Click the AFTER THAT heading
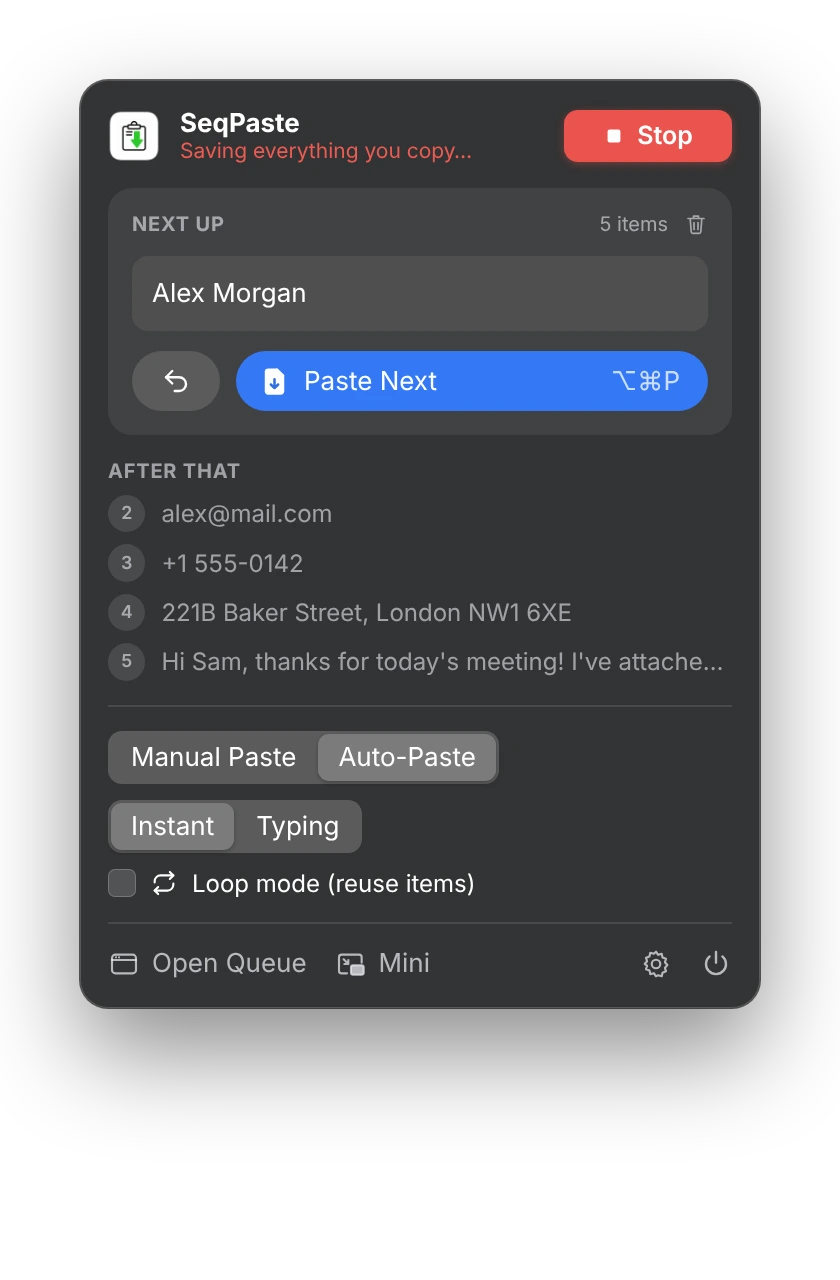 point(174,471)
